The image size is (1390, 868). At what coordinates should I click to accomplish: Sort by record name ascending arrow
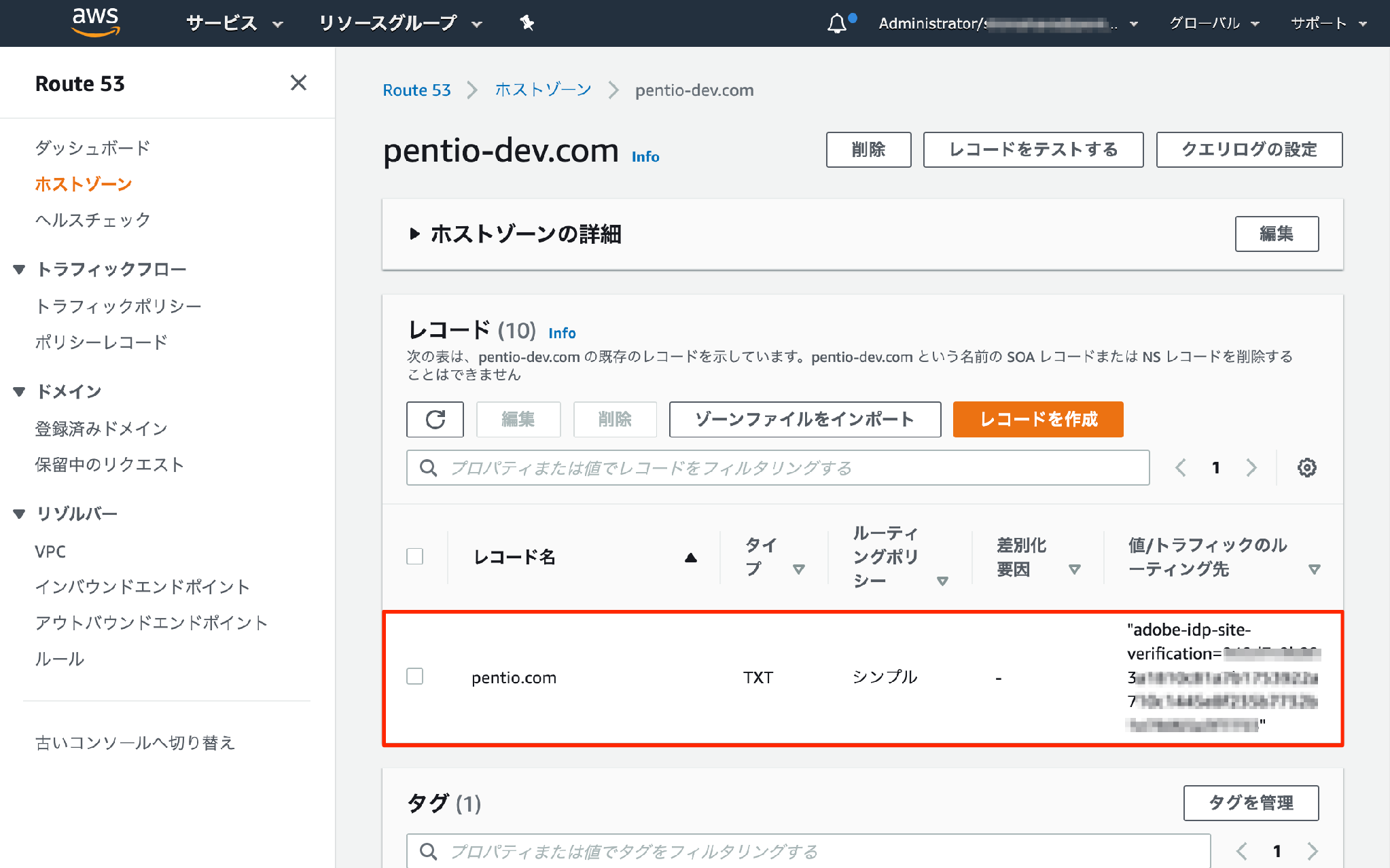click(x=691, y=558)
